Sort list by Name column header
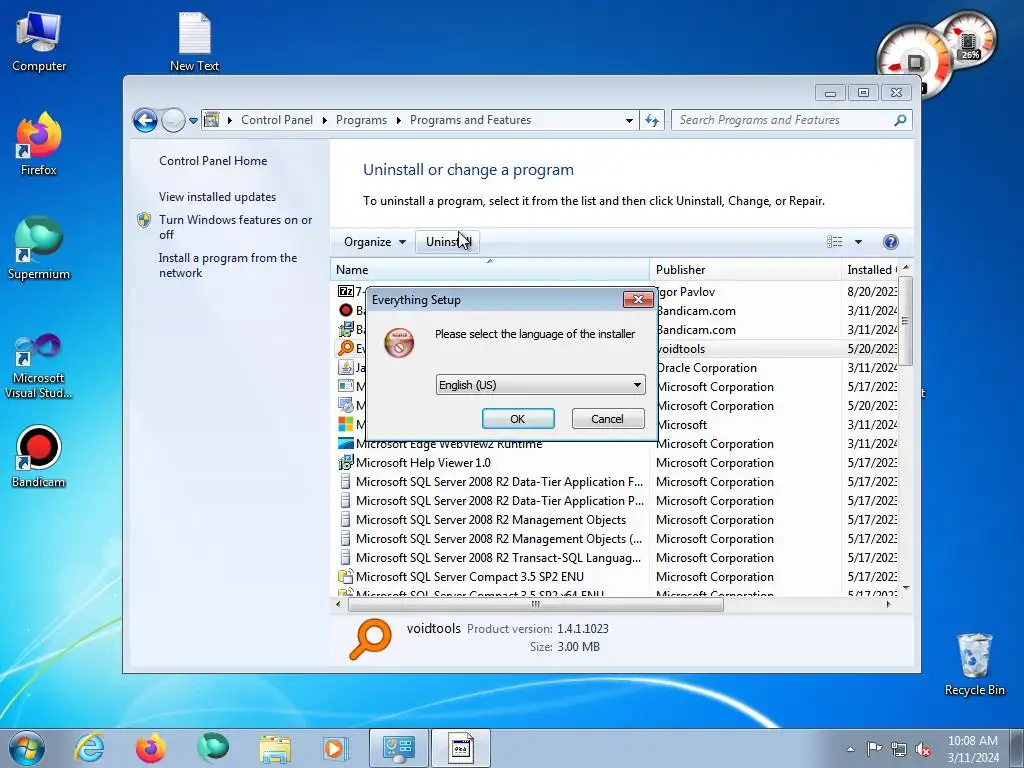This screenshot has width=1024, height=768. (x=490, y=270)
